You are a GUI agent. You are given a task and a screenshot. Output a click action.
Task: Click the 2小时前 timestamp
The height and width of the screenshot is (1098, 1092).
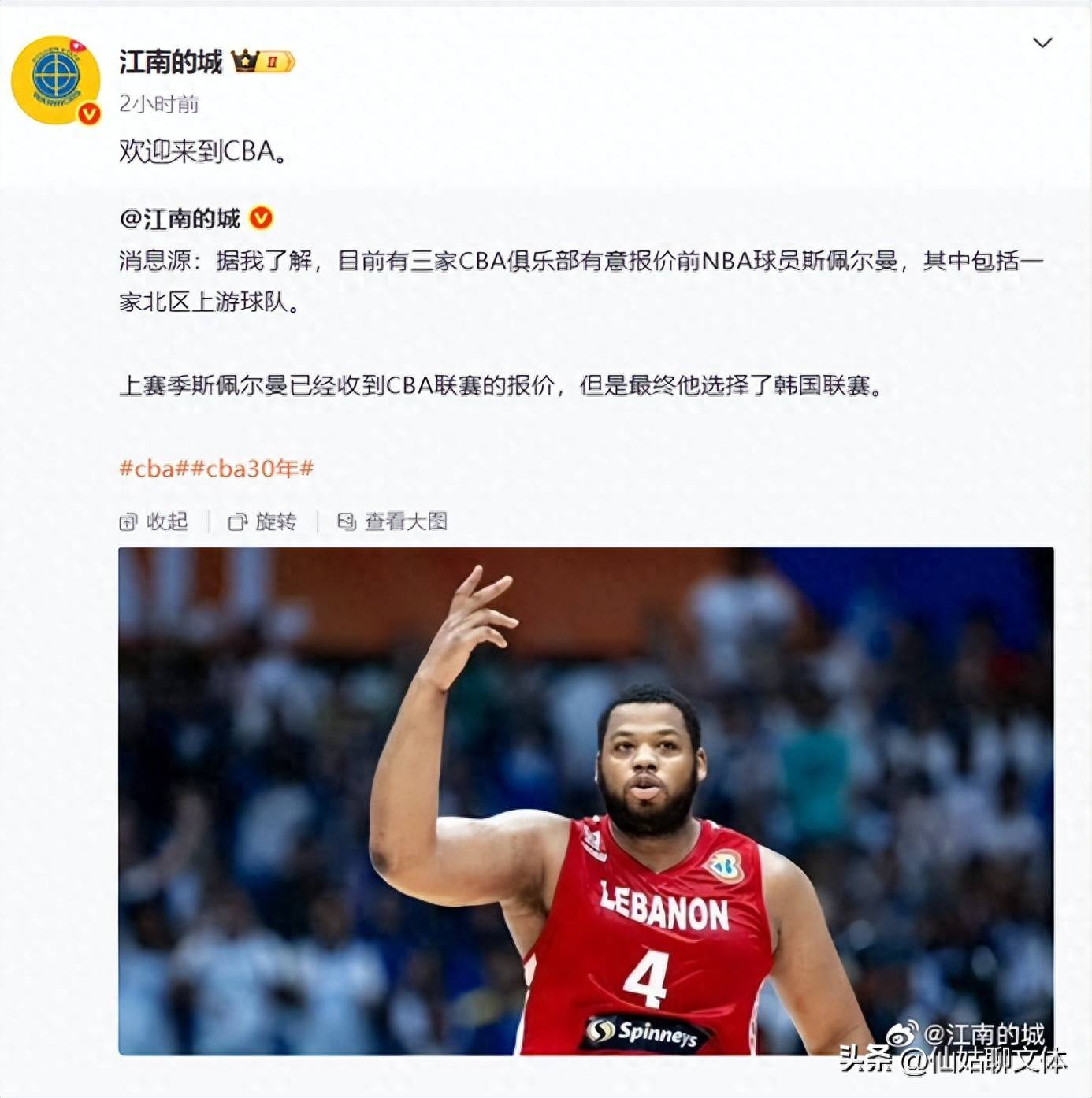[x=159, y=104]
